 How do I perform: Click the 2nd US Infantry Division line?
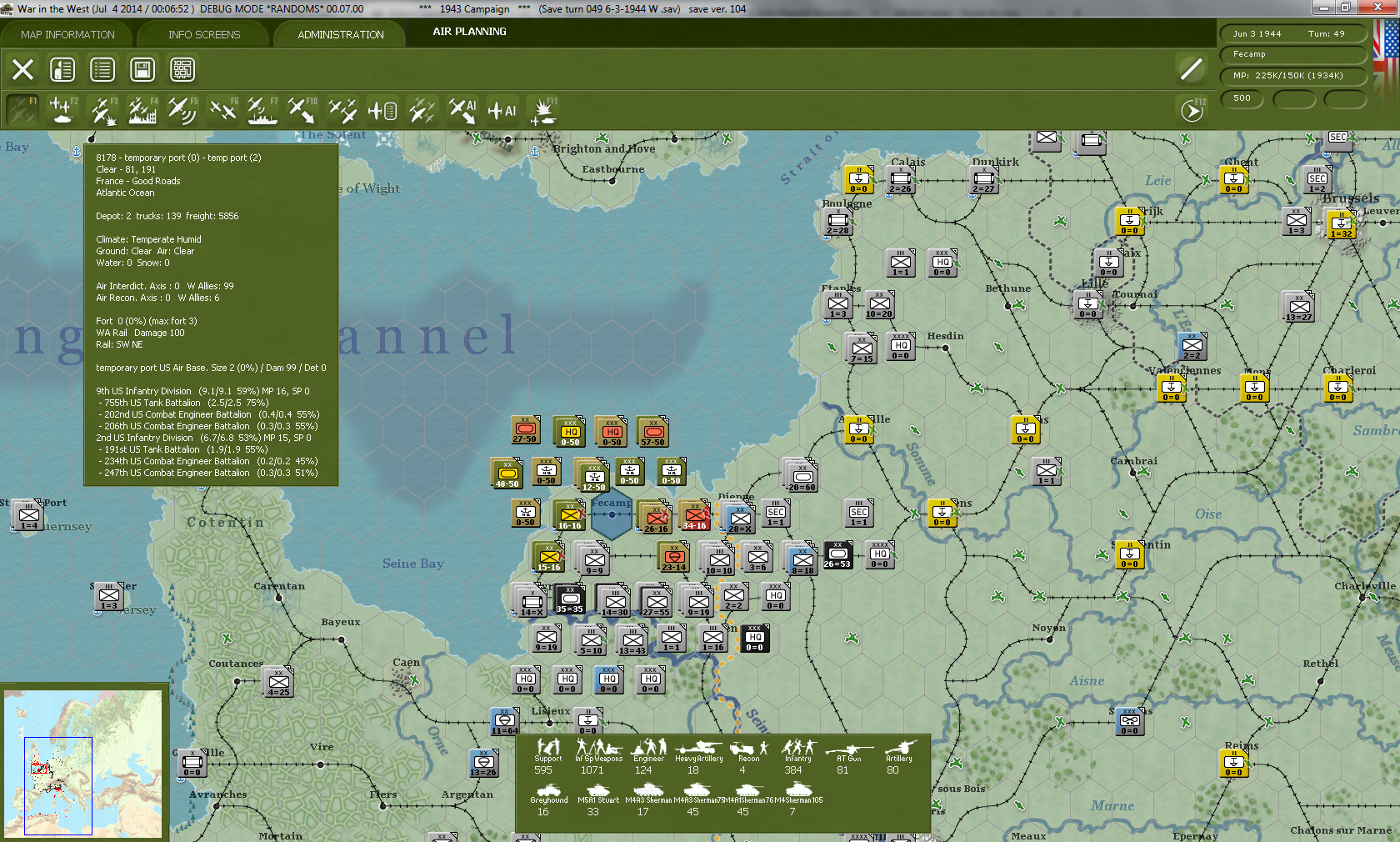pos(203,438)
